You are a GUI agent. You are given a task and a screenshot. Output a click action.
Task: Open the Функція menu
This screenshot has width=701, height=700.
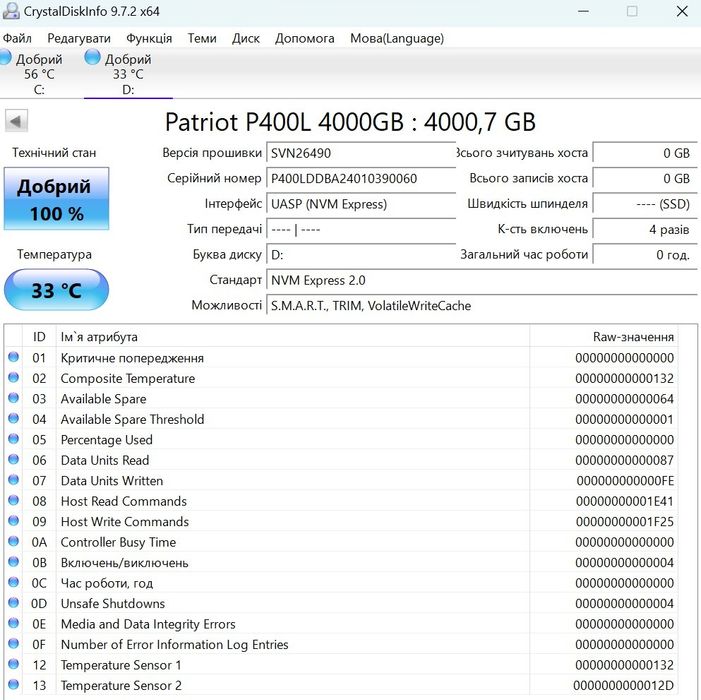pyautogui.click(x=149, y=38)
